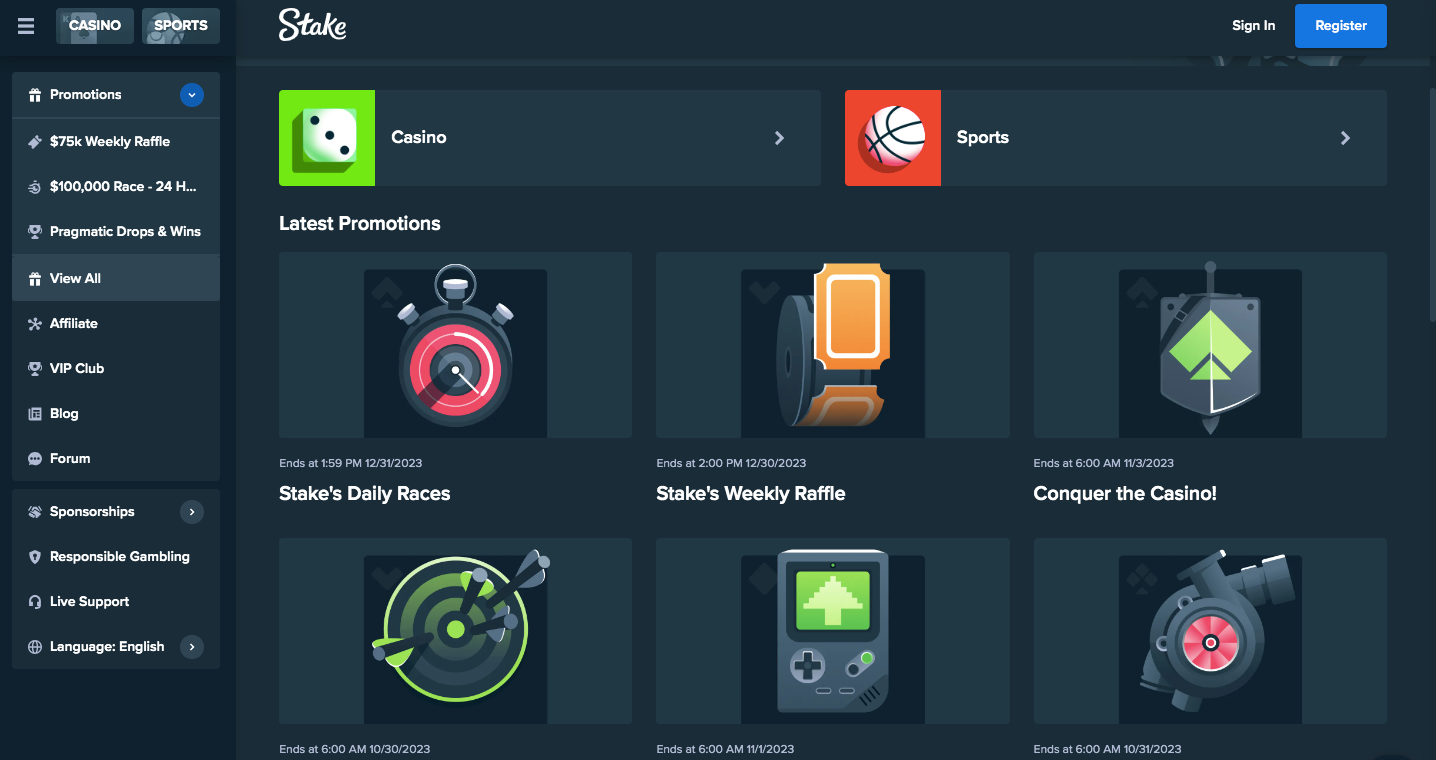1436x760 pixels.
Task: Click the Conquer the Casino! title
Action: pyautogui.click(x=1125, y=494)
